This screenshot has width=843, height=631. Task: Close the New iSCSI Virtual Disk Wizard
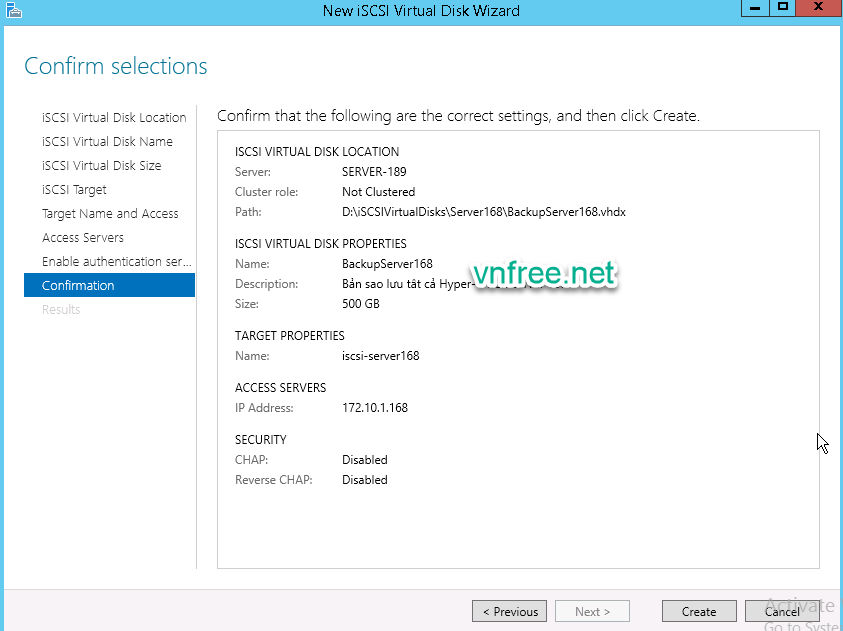click(818, 8)
